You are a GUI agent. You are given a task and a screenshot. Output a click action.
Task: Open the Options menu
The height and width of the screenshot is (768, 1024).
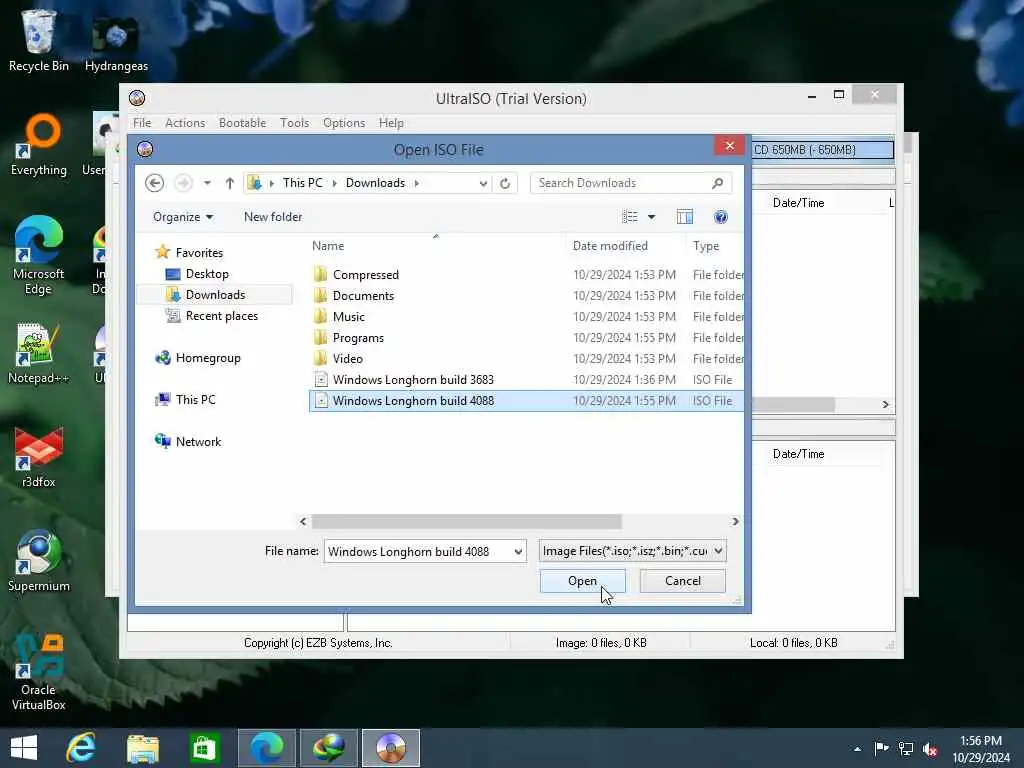point(344,123)
